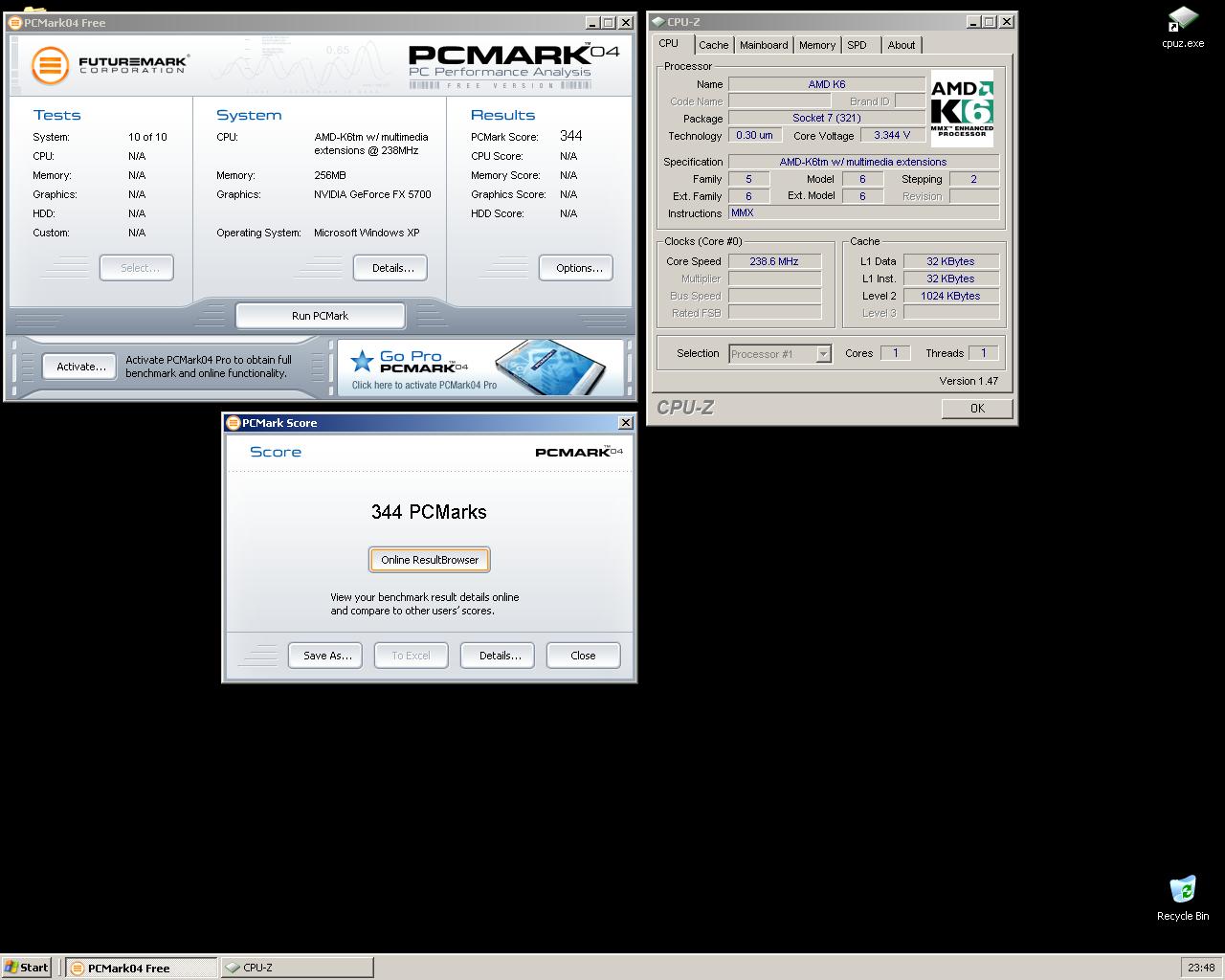Viewport: 1225px width, 980px height.
Task: Open the Windows Start menu
Action: point(27,967)
